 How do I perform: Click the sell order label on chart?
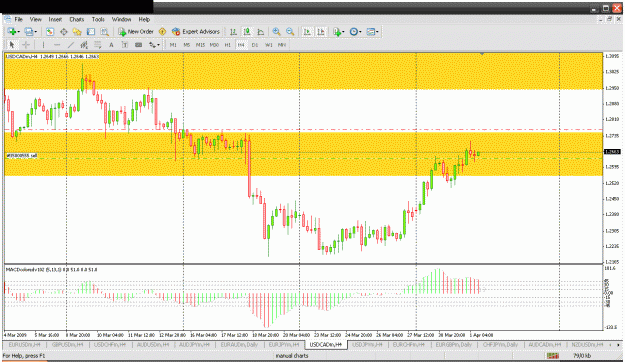click(22, 156)
